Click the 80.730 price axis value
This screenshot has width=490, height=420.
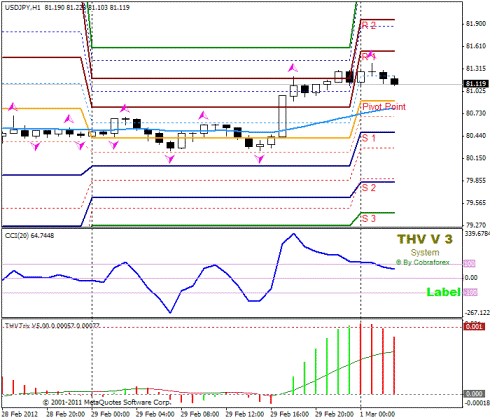(476, 113)
